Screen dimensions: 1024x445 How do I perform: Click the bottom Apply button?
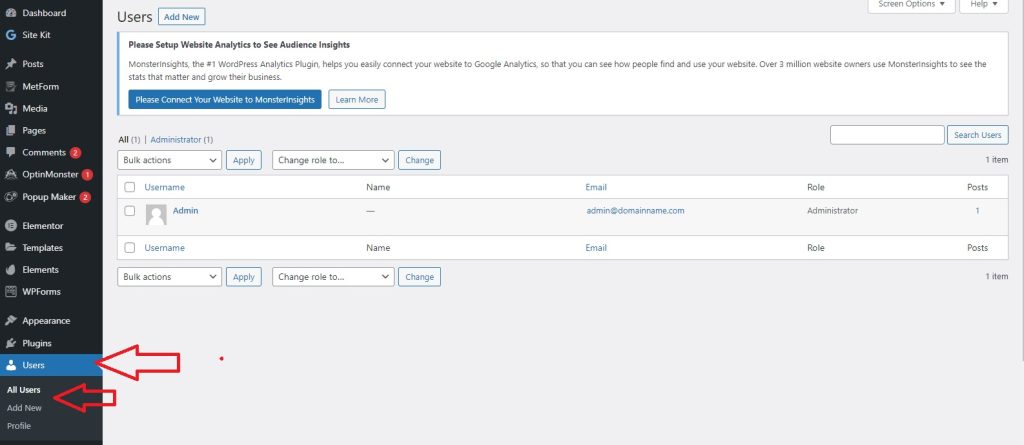point(244,277)
